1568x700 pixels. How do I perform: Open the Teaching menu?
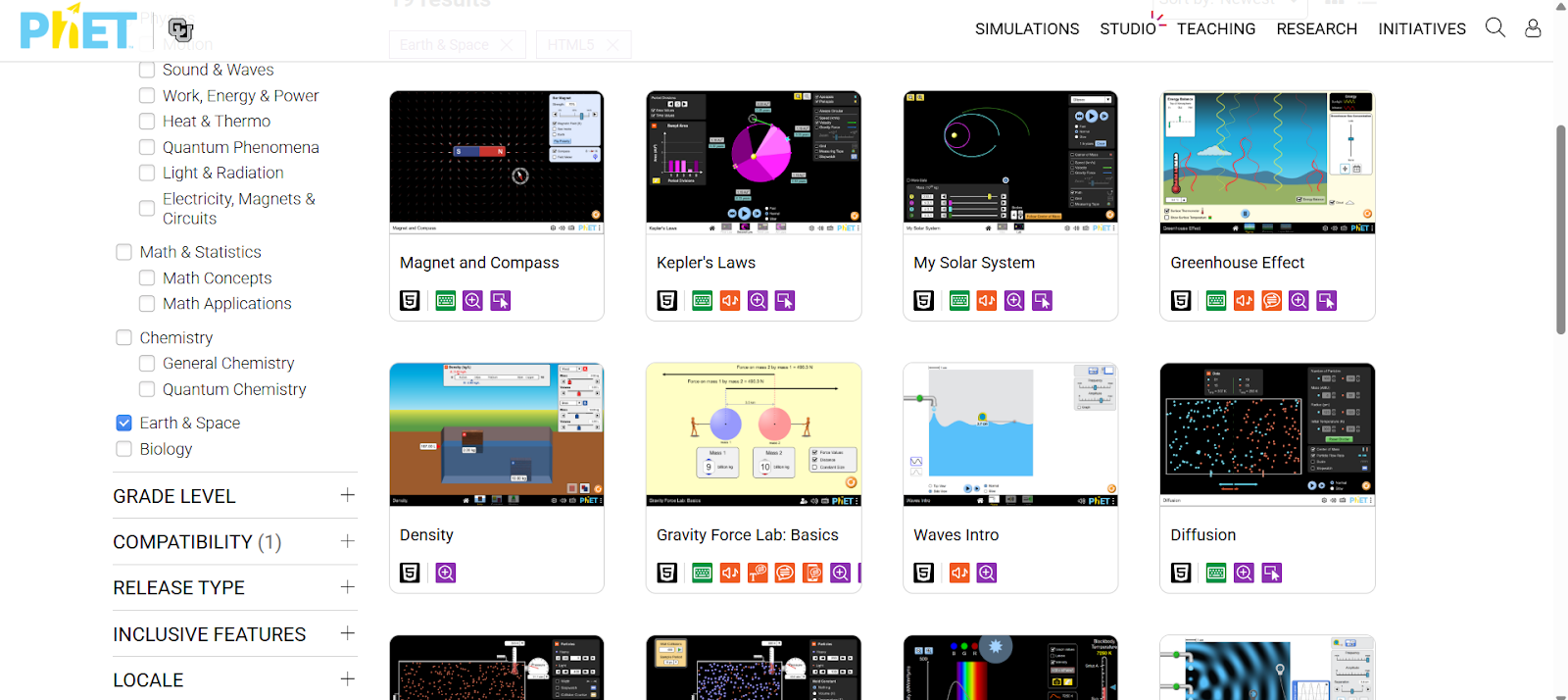(x=1215, y=28)
